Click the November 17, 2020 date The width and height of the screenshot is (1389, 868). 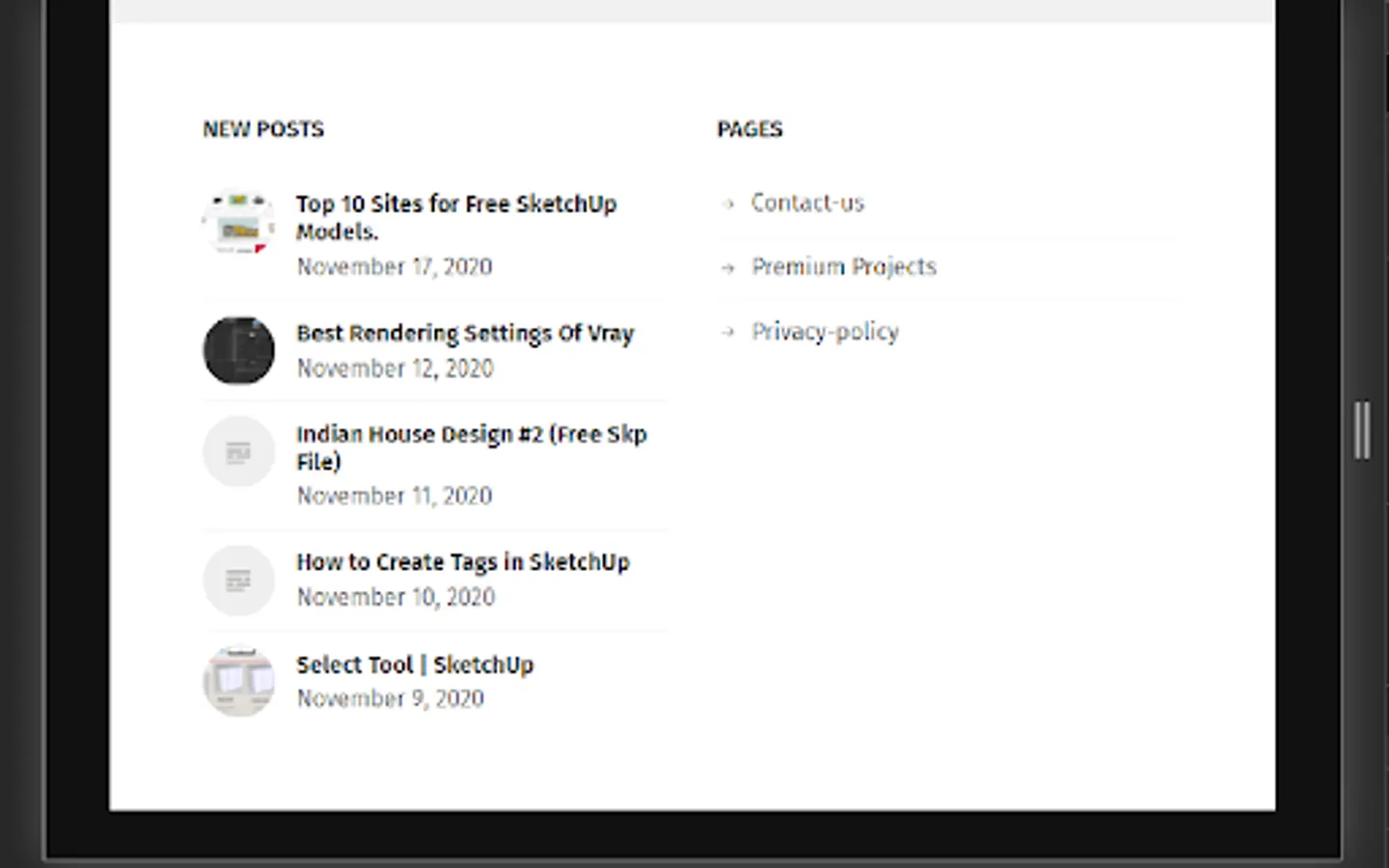[394, 267]
